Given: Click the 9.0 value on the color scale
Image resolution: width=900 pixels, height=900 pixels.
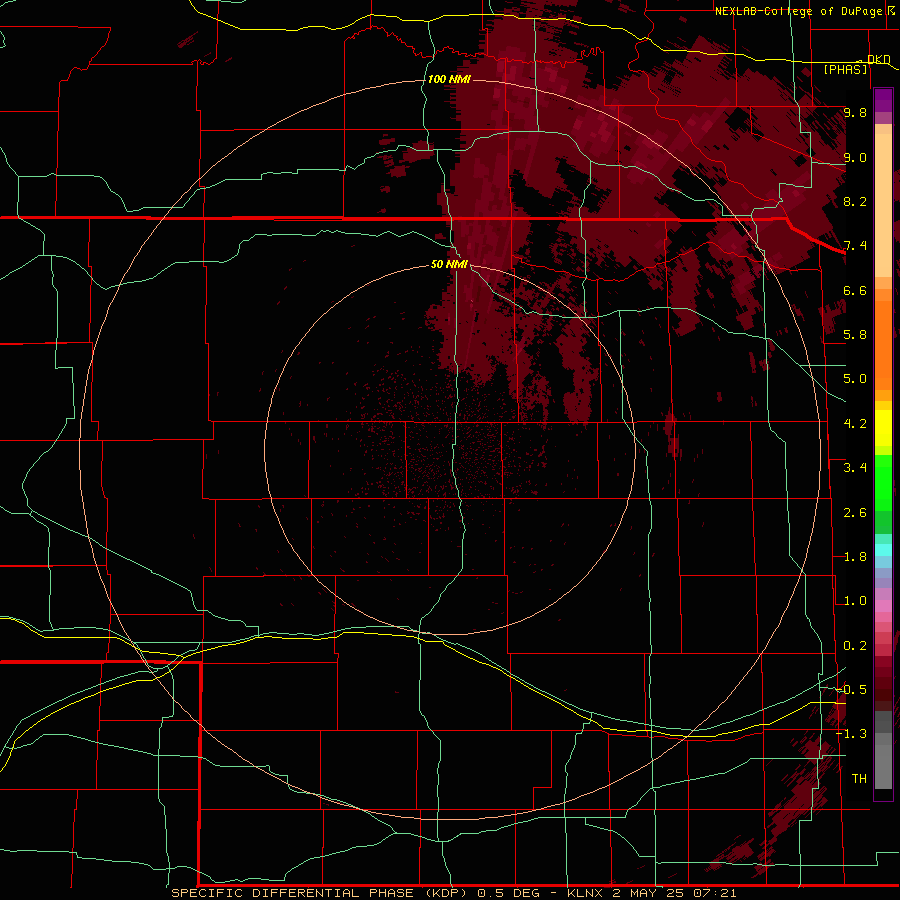Looking at the screenshot, I should pyautogui.click(x=855, y=157).
